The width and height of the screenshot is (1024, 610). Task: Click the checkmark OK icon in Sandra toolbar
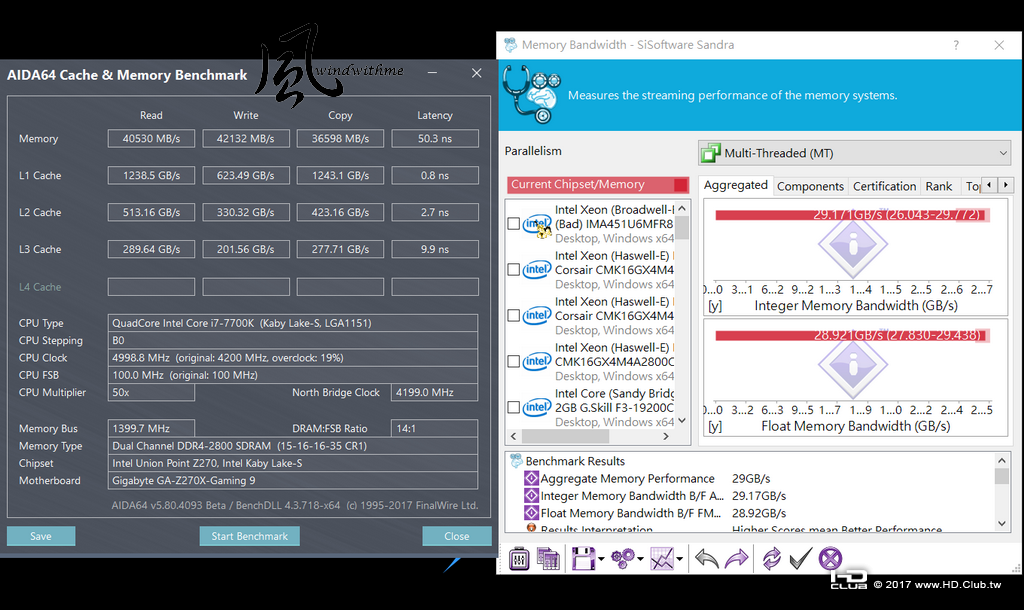801,559
